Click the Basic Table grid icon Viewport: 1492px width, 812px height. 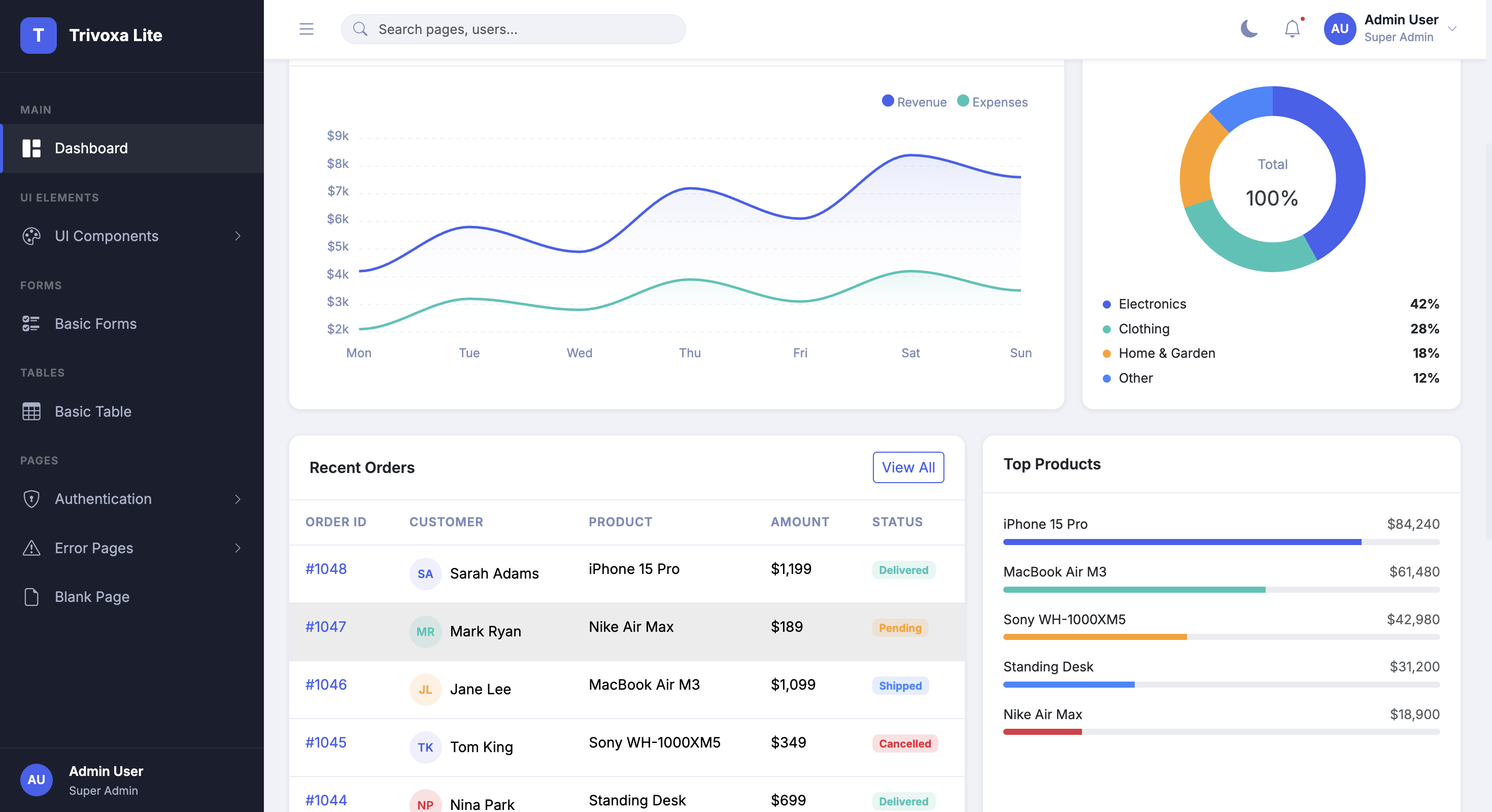(x=31, y=411)
